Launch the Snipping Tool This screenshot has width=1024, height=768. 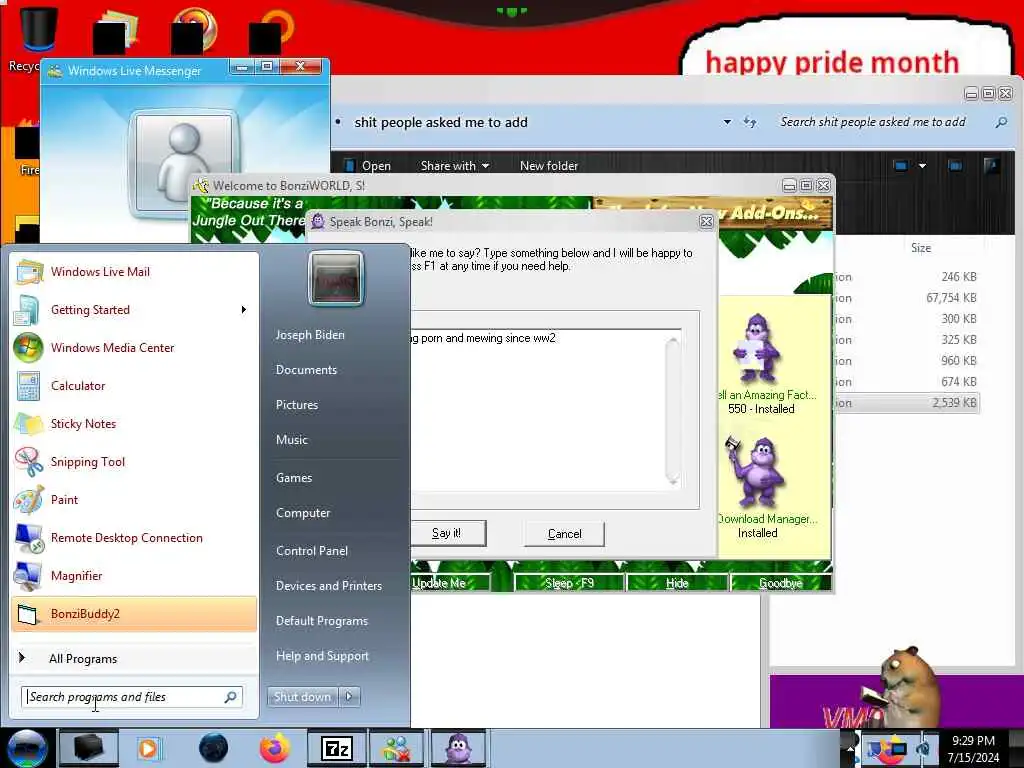134,461
